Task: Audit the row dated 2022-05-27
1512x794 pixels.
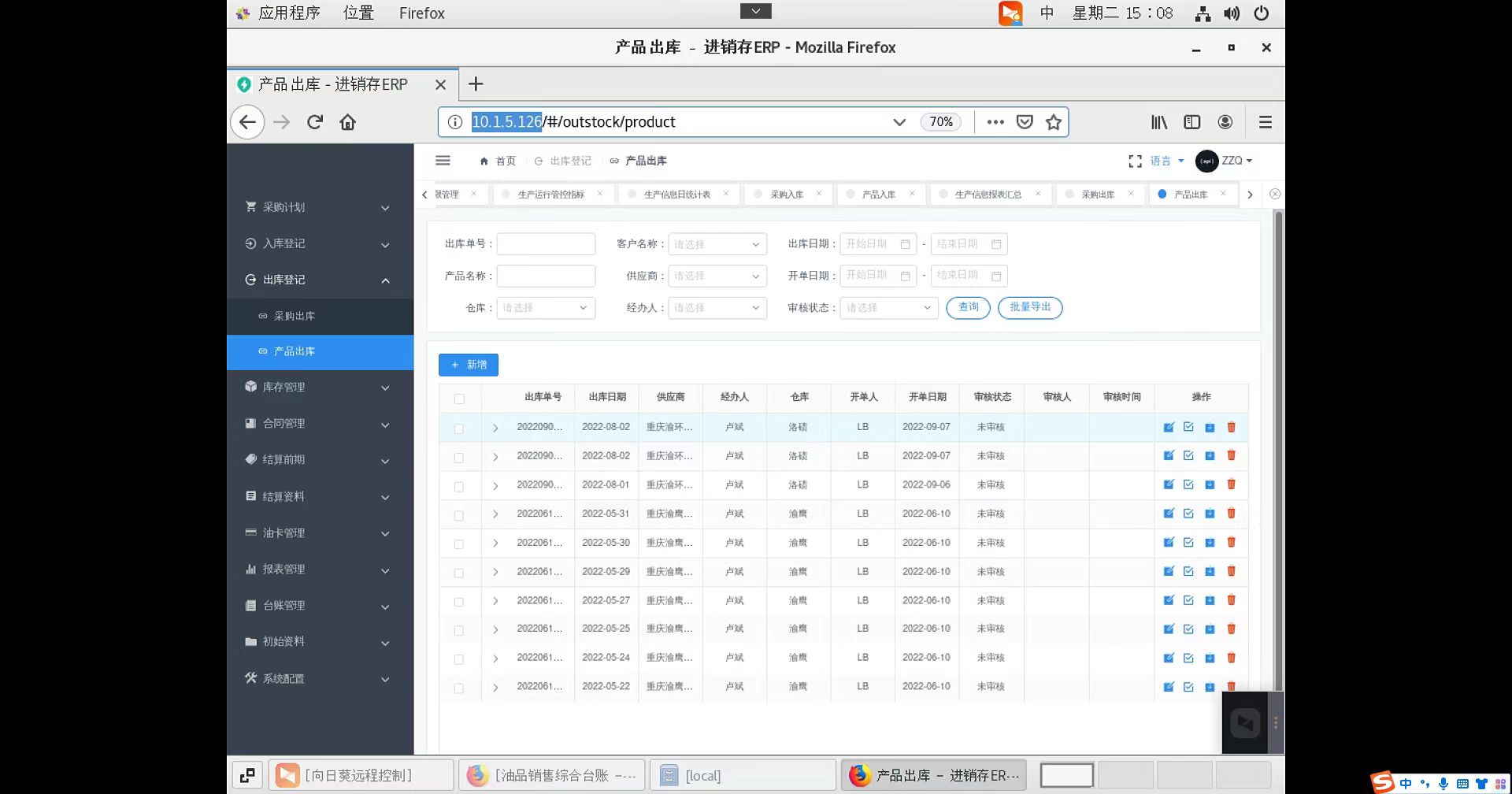Action: (1188, 600)
